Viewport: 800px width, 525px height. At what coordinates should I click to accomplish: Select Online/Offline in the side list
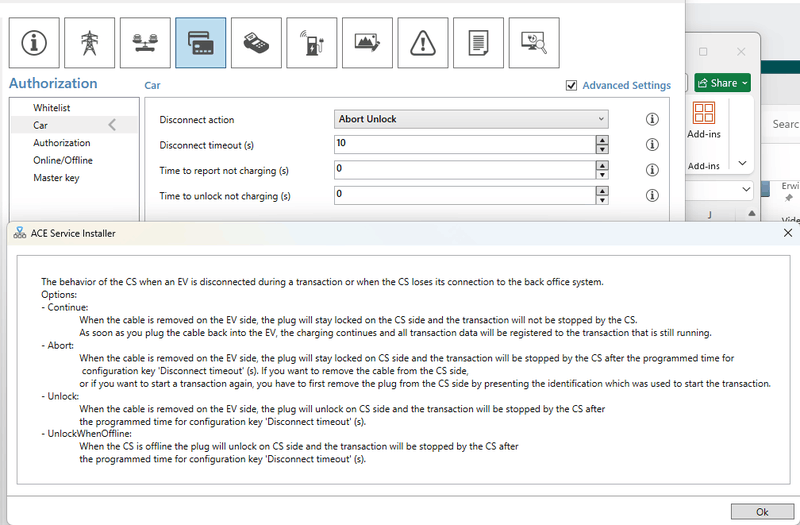pyautogui.click(x=63, y=160)
